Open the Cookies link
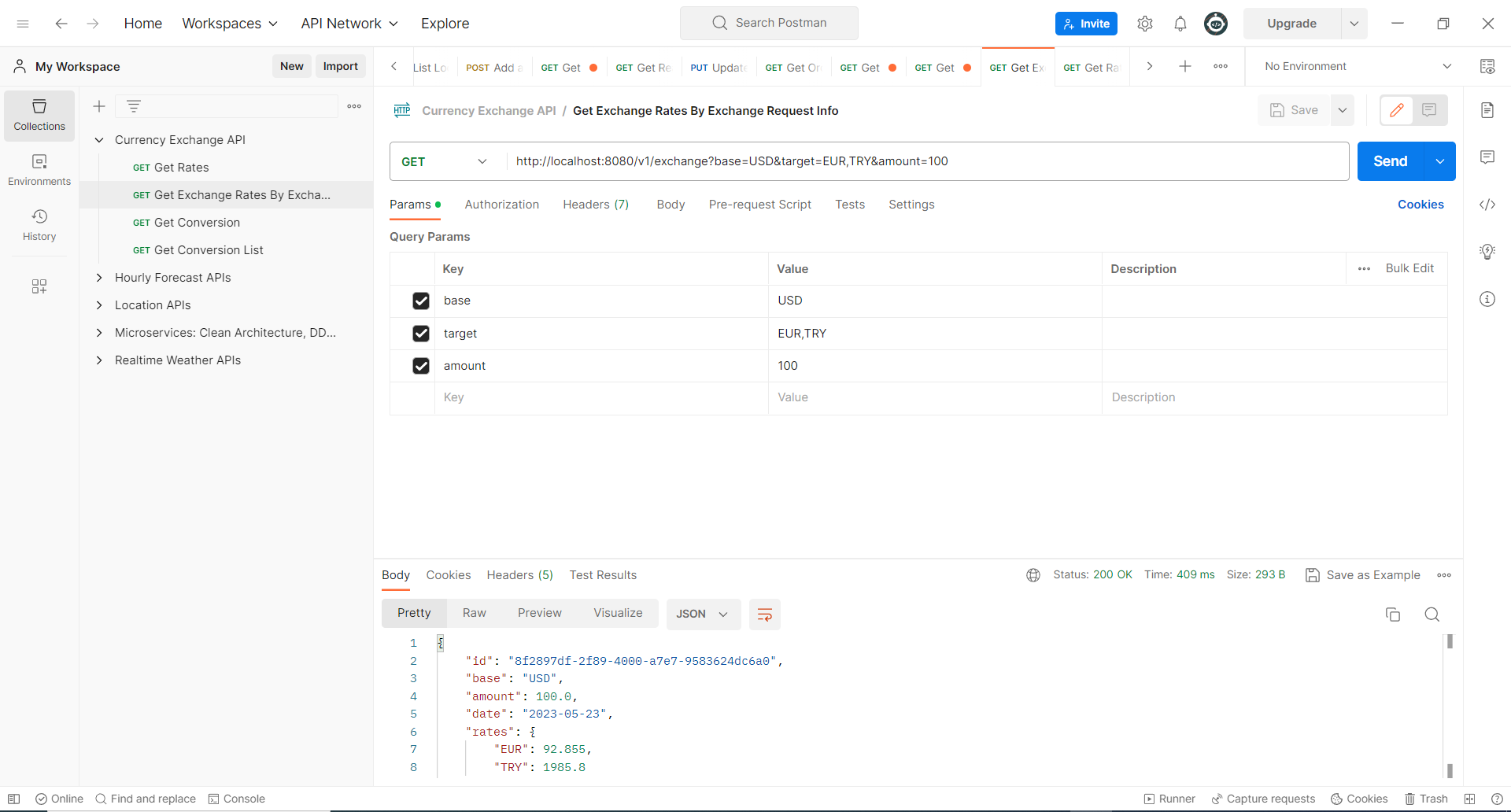The width and height of the screenshot is (1511, 812). [x=1420, y=205]
